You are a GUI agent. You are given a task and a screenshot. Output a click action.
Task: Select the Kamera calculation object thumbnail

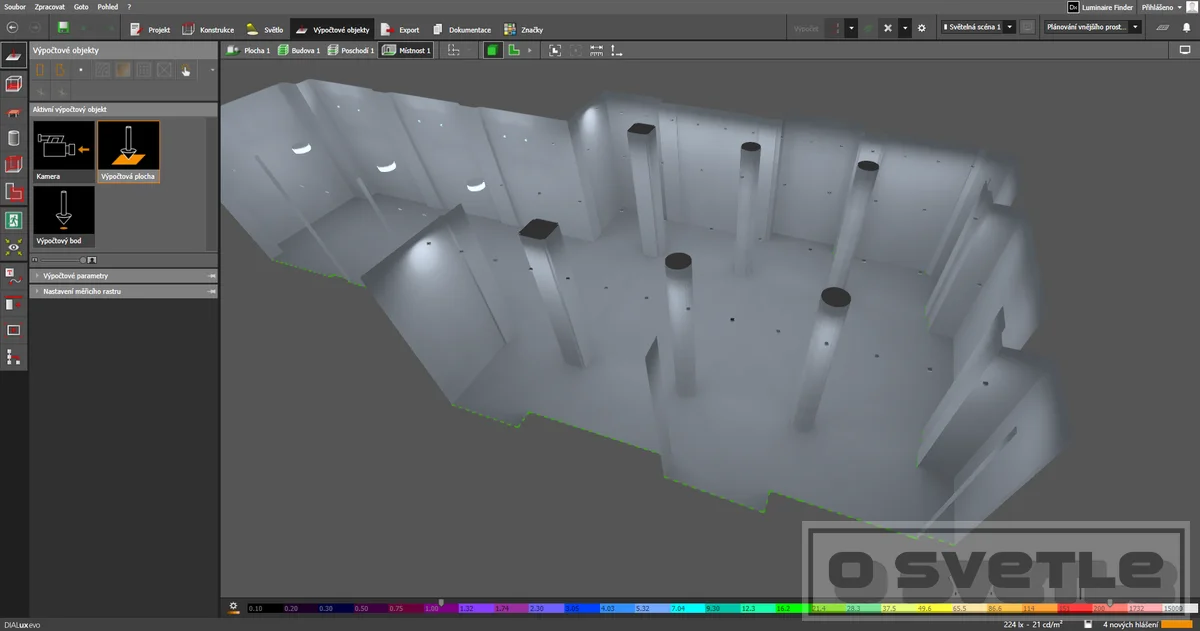pyautogui.click(x=64, y=151)
